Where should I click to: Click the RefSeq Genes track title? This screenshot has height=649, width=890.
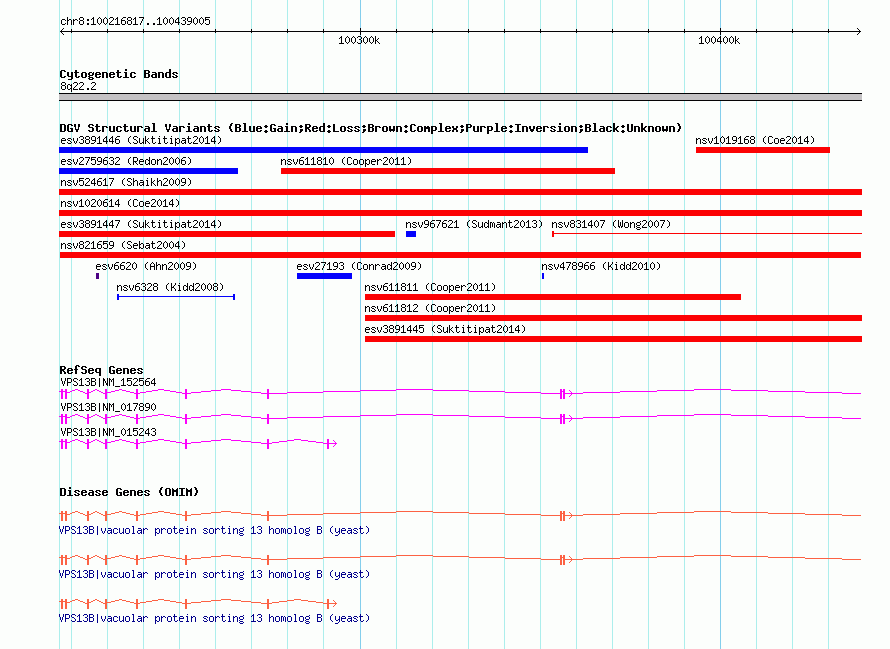pyautogui.click(x=101, y=370)
